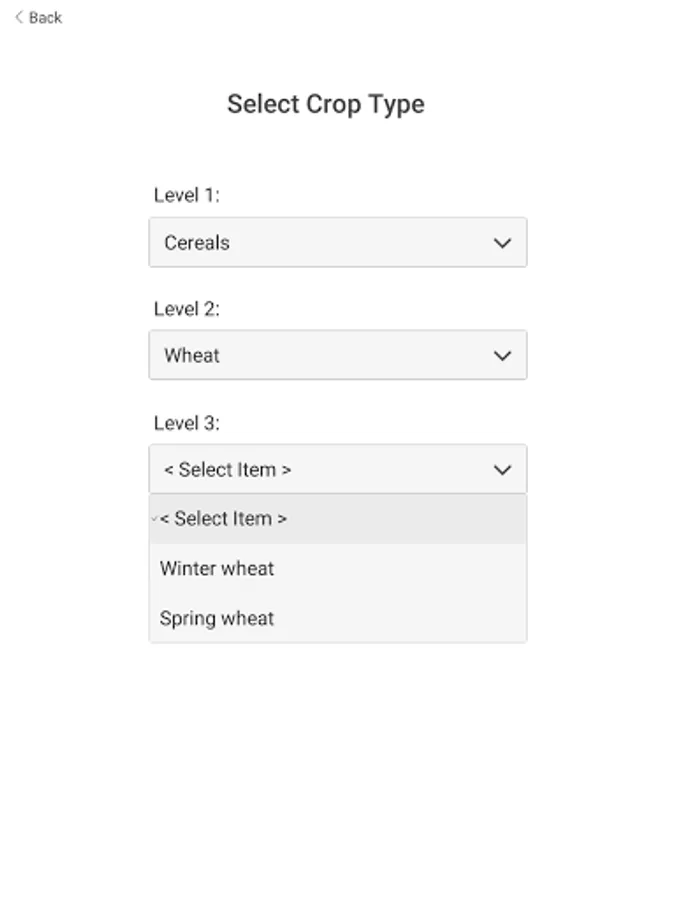Click the "Wheat" value text

coord(192,356)
